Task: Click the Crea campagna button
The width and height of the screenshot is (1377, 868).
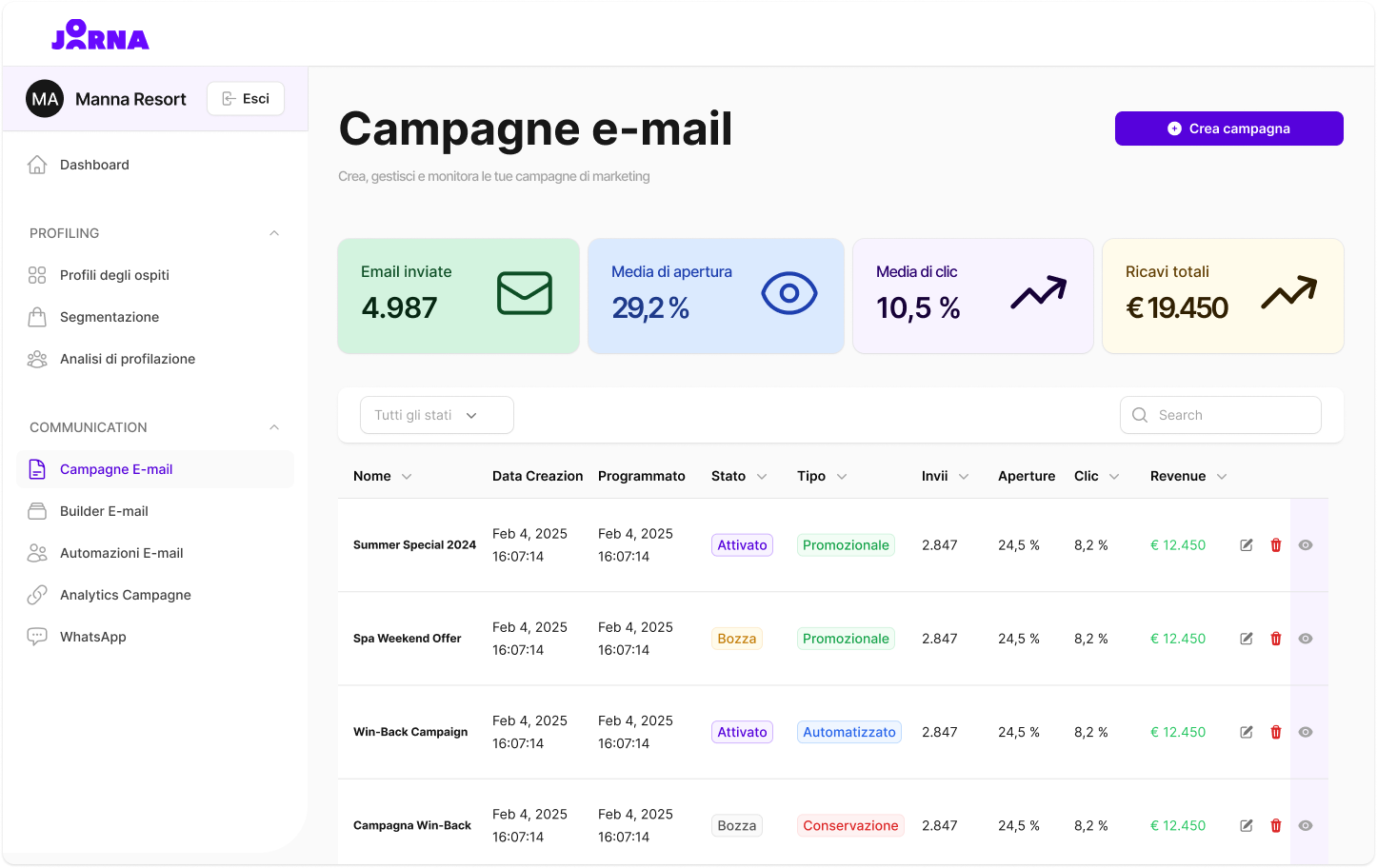Action: 1228,128
